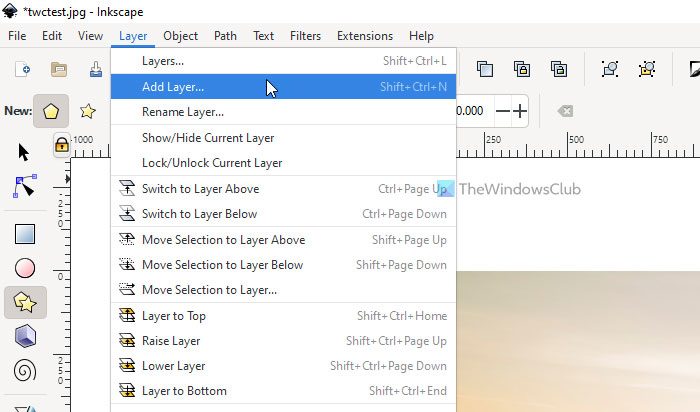Select Switch to Layer Below
The width and height of the screenshot is (700, 412).
coord(283,214)
